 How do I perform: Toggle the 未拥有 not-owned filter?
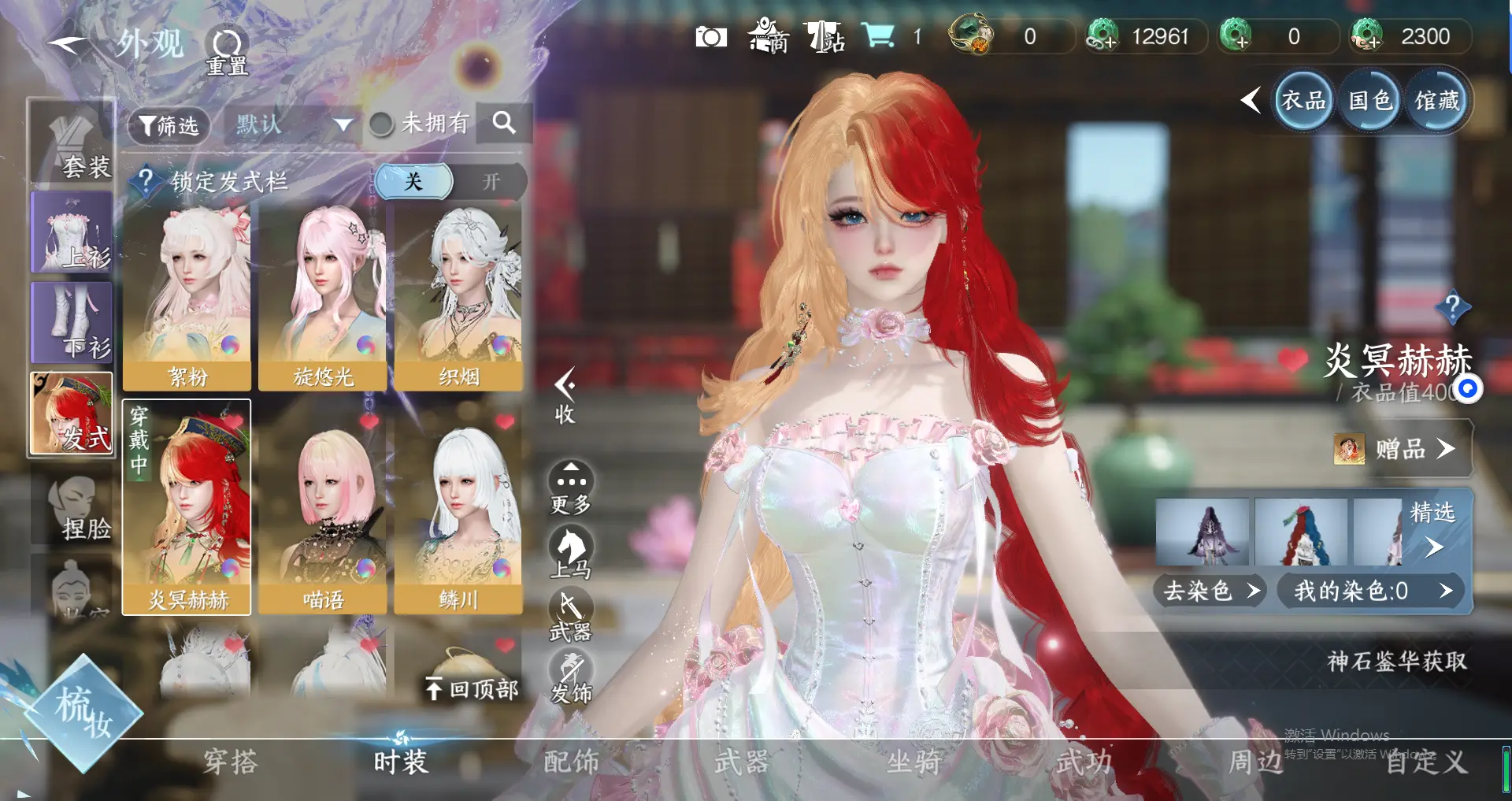point(382,124)
